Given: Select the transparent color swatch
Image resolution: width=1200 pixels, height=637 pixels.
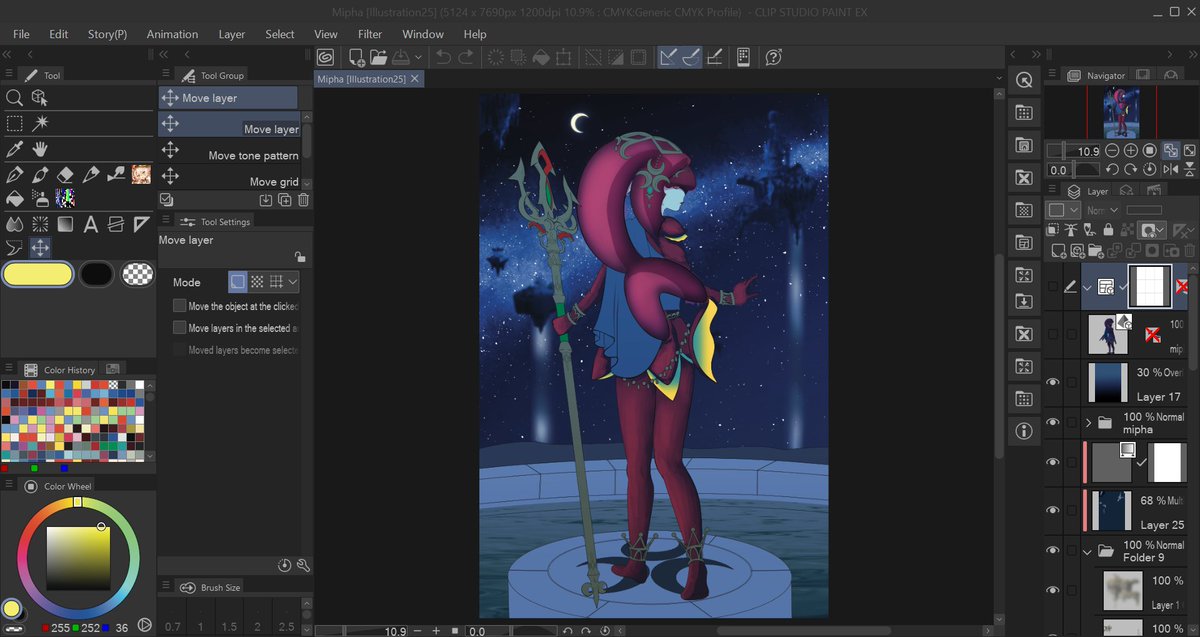Looking at the screenshot, I should pyautogui.click(x=137, y=274).
